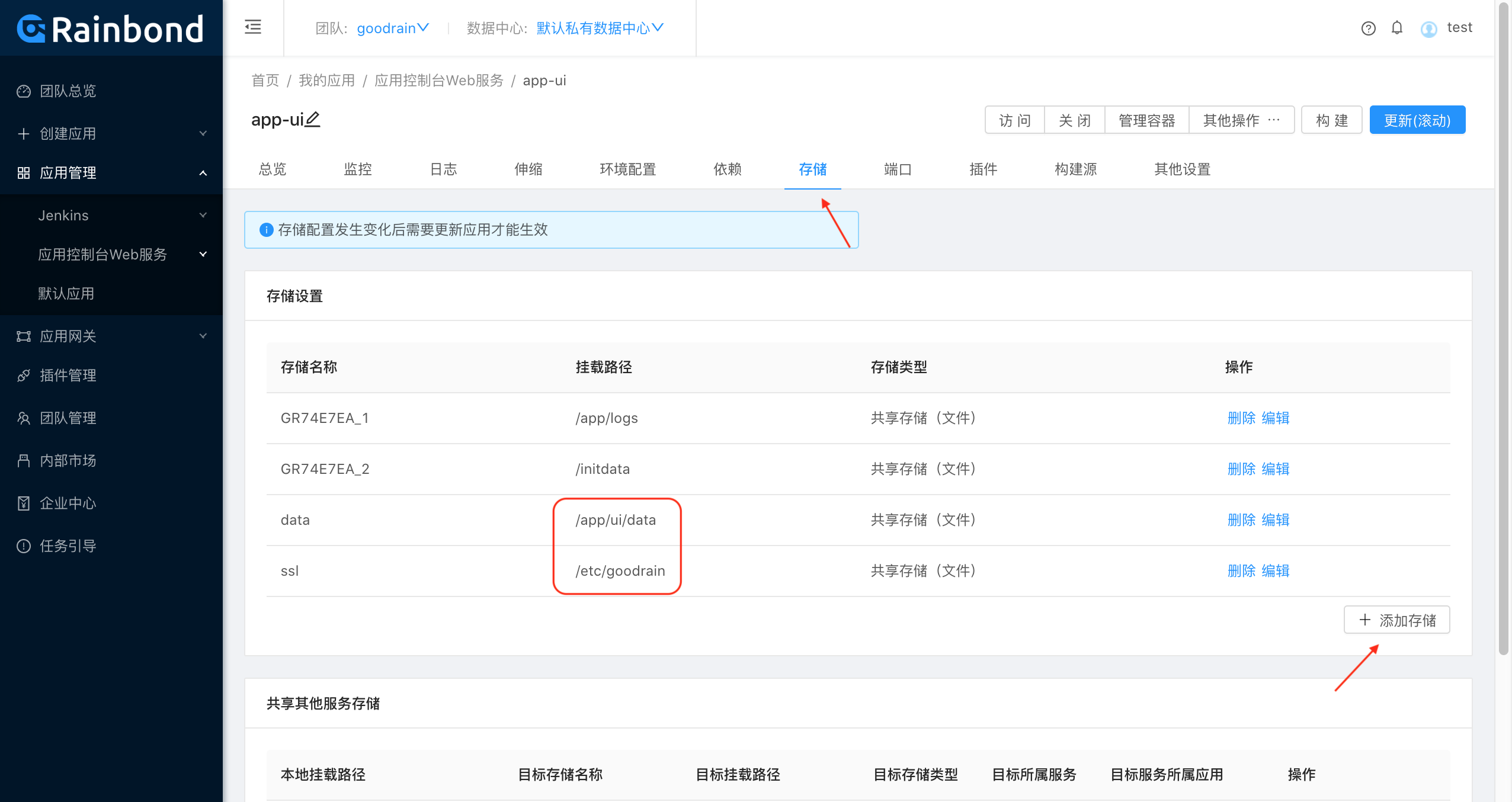Click 删除 for GR74E7EA_1 storage
1512x802 pixels.
[x=1241, y=418]
